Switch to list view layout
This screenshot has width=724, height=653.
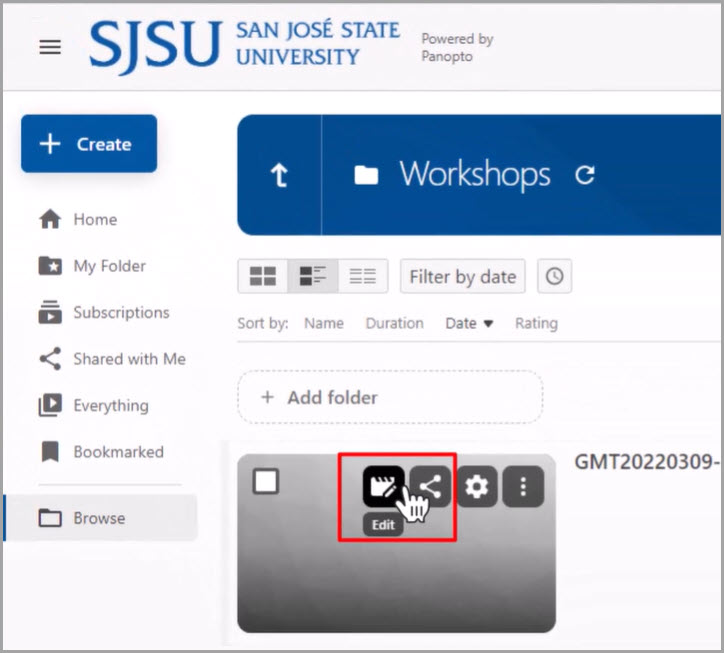362,277
